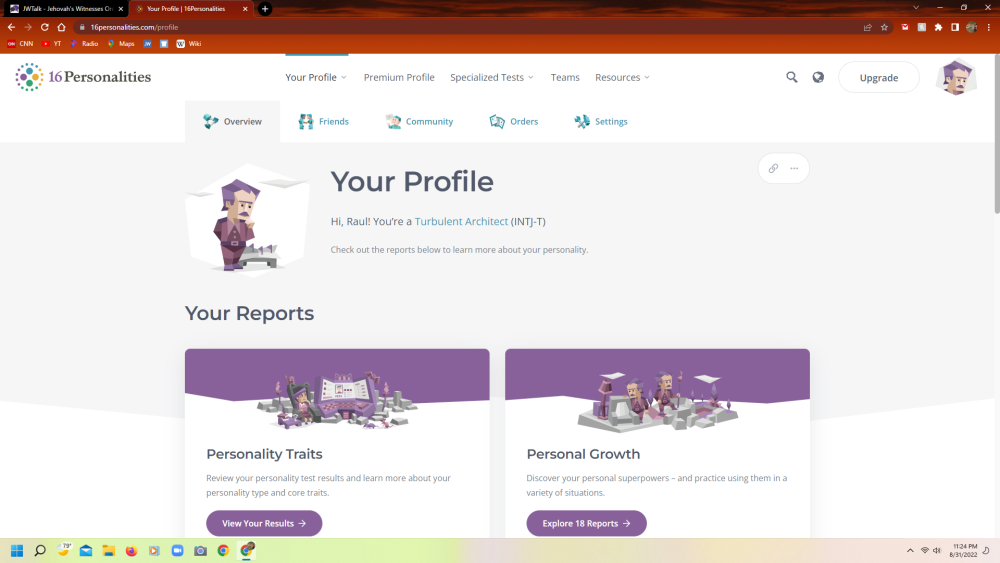Switch to the Friends tab
Image resolution: width=1000 pixels, height=563 pixels.
324,121
